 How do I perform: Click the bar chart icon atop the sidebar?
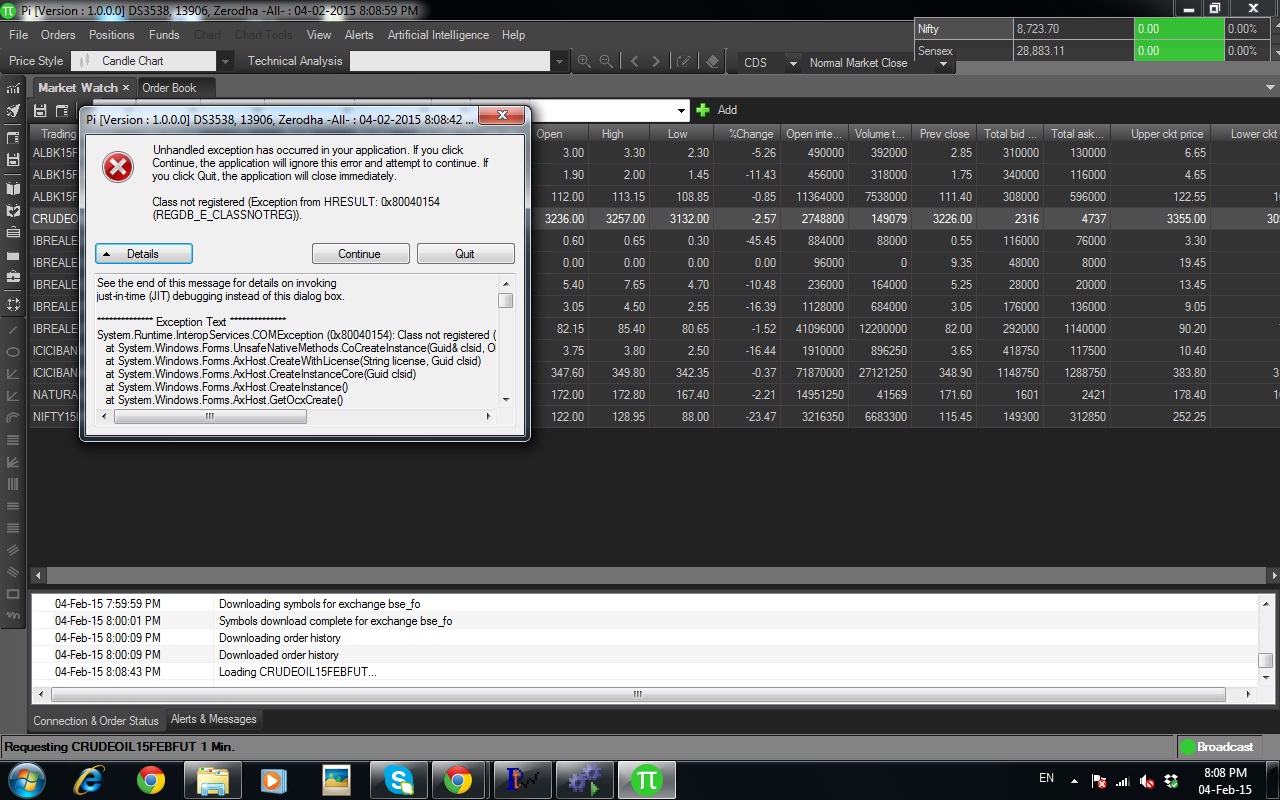[13, 88]
